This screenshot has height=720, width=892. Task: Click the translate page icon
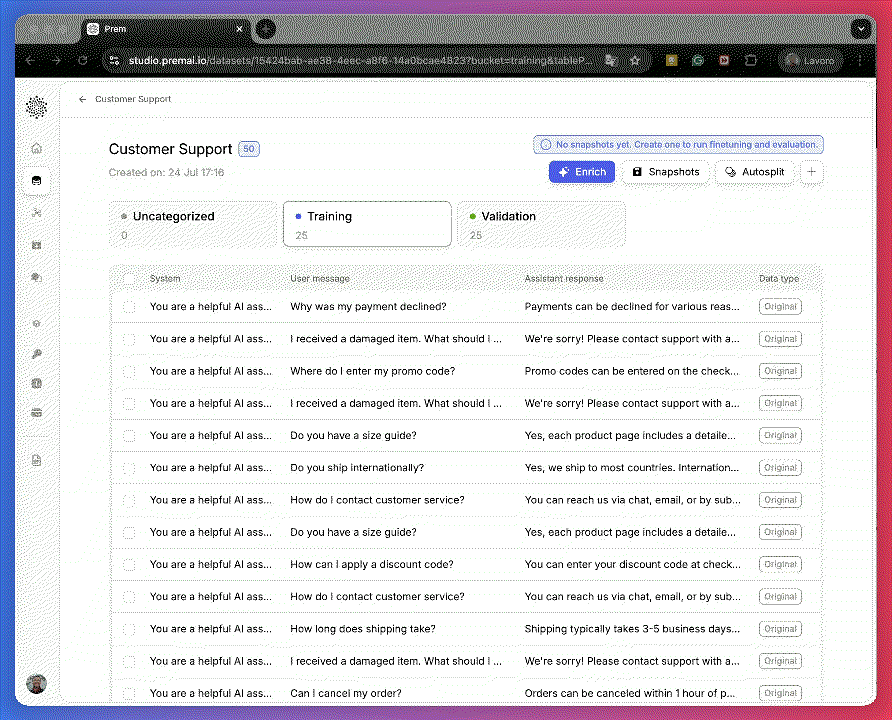[611, 60]
